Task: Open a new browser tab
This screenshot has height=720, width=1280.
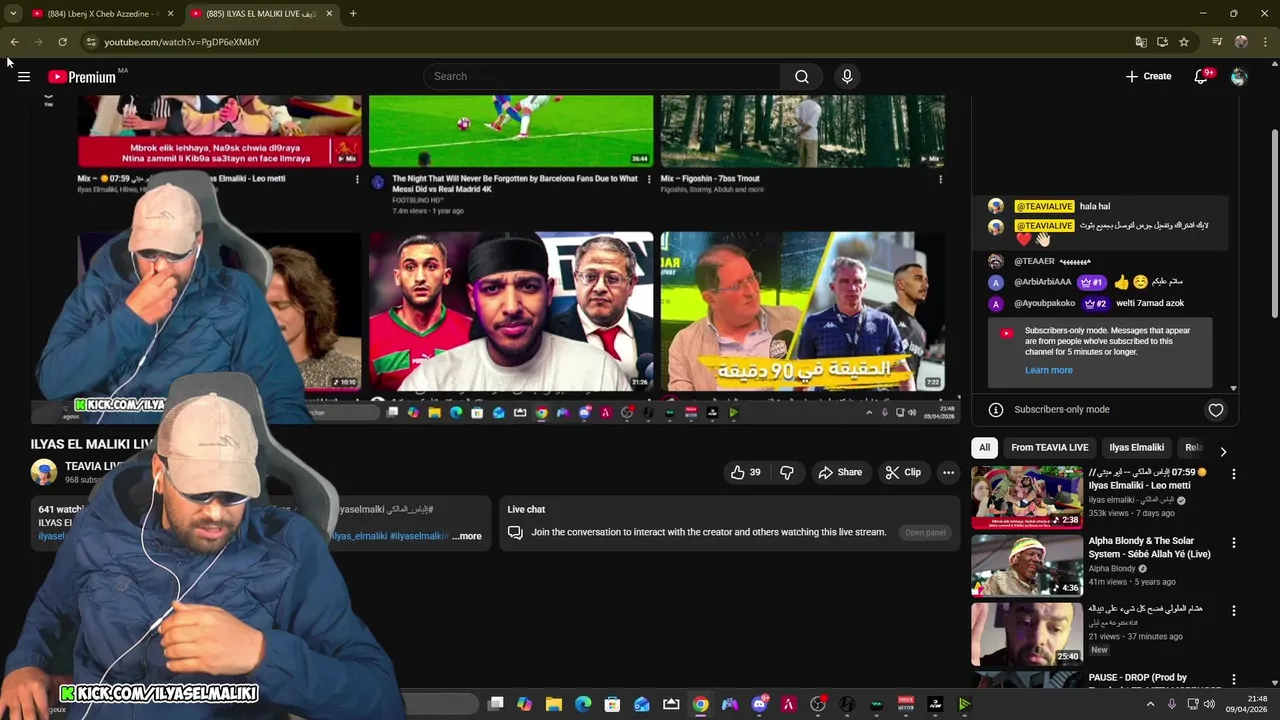Action: (353, 14)
